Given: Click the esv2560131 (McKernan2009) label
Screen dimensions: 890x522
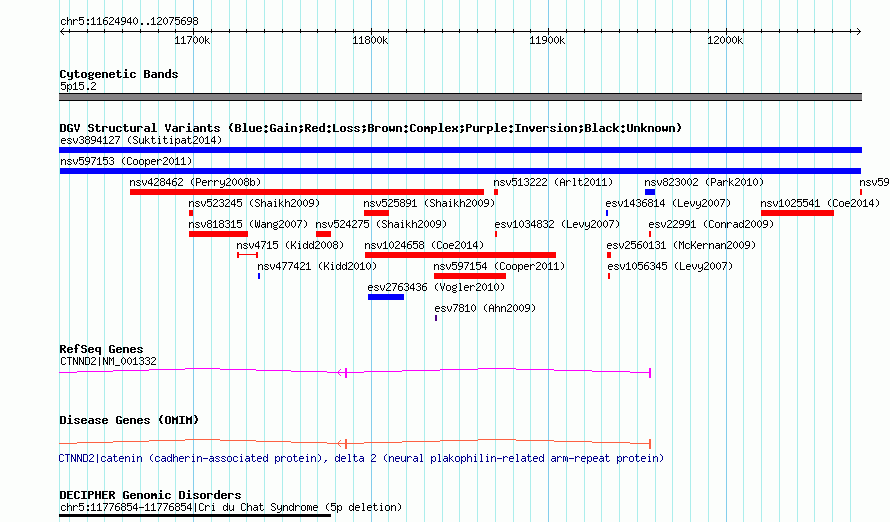Looking at the screenshot, I should coord(681,245).
